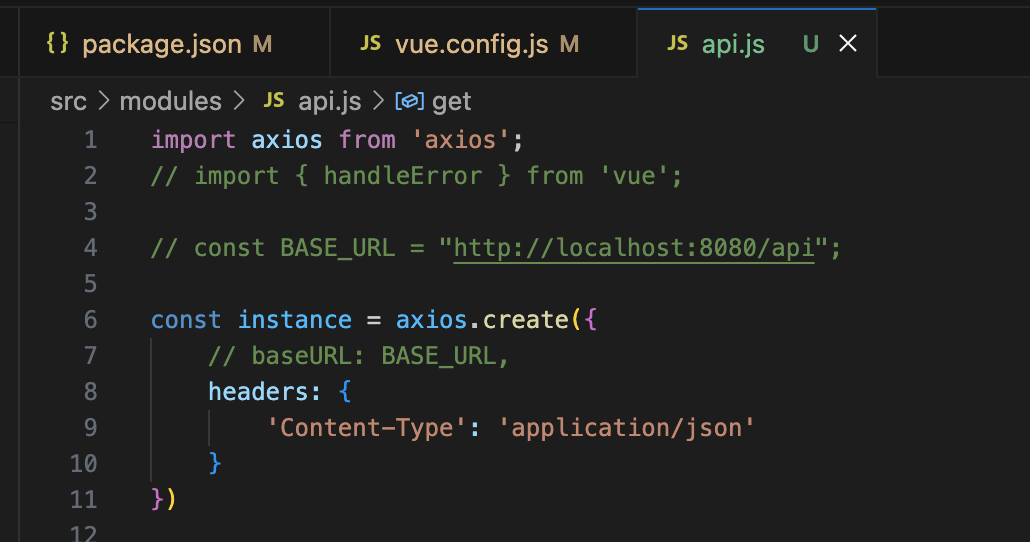Close the api.js tab

pyautogui.click(x=848, y=44)
